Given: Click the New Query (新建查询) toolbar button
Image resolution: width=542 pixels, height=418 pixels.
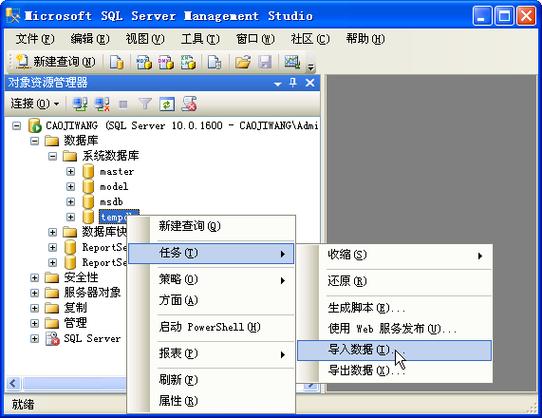Looking at the screenshot, I should pos(56,62).
